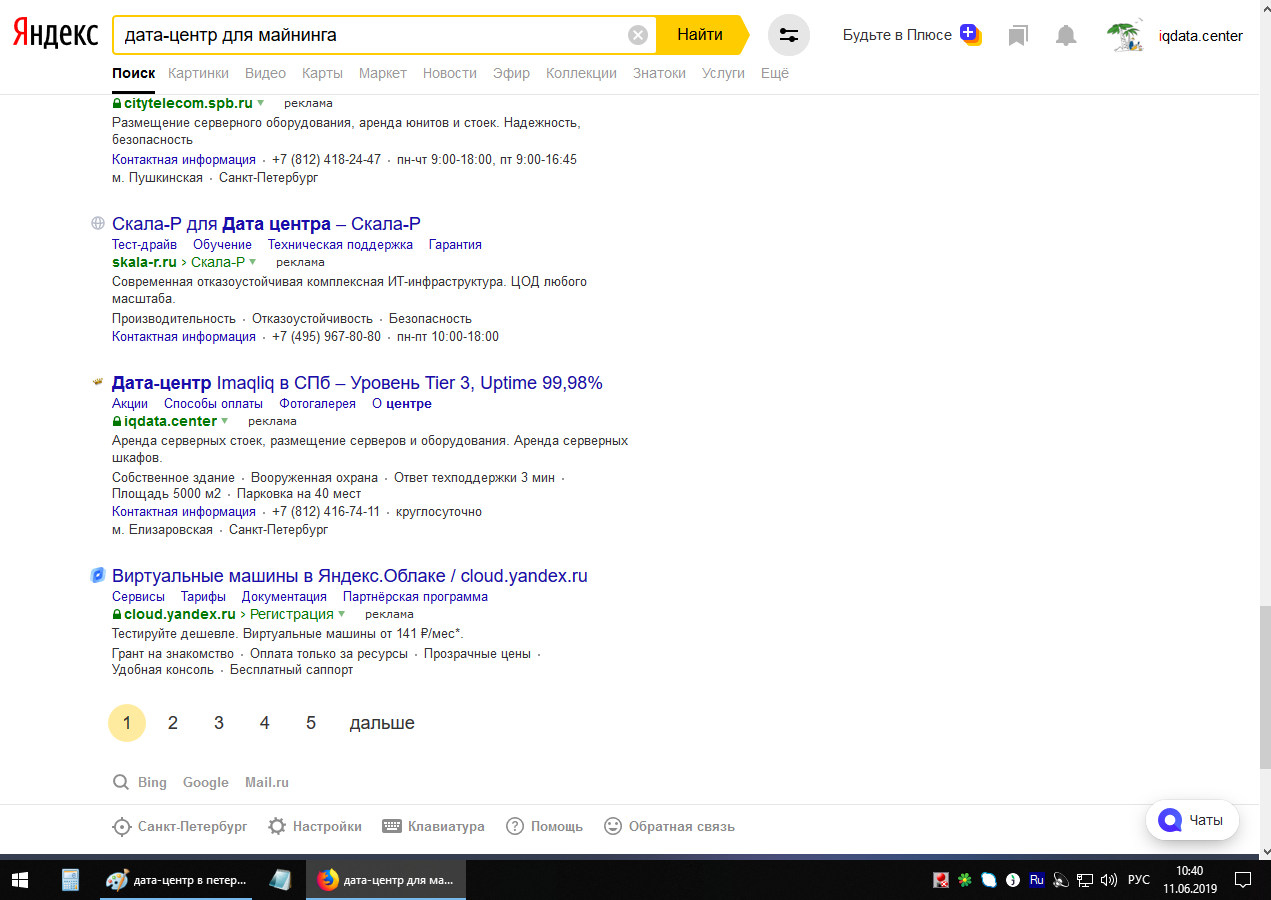Go to results page 2
Viewport: 1271px width, 900px height.
click(x=173, y=723)
